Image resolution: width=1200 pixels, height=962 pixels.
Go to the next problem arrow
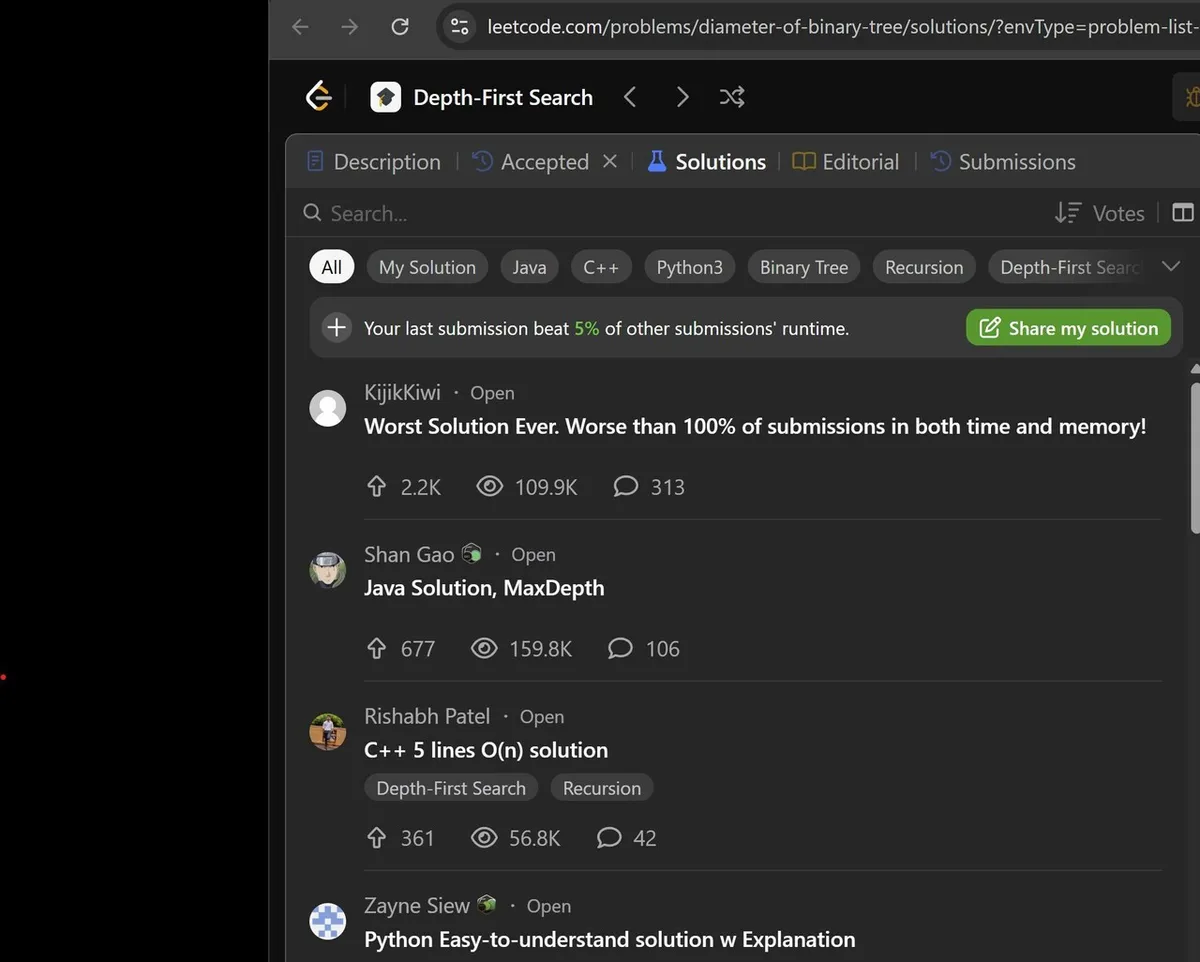(x=682, y=97)
